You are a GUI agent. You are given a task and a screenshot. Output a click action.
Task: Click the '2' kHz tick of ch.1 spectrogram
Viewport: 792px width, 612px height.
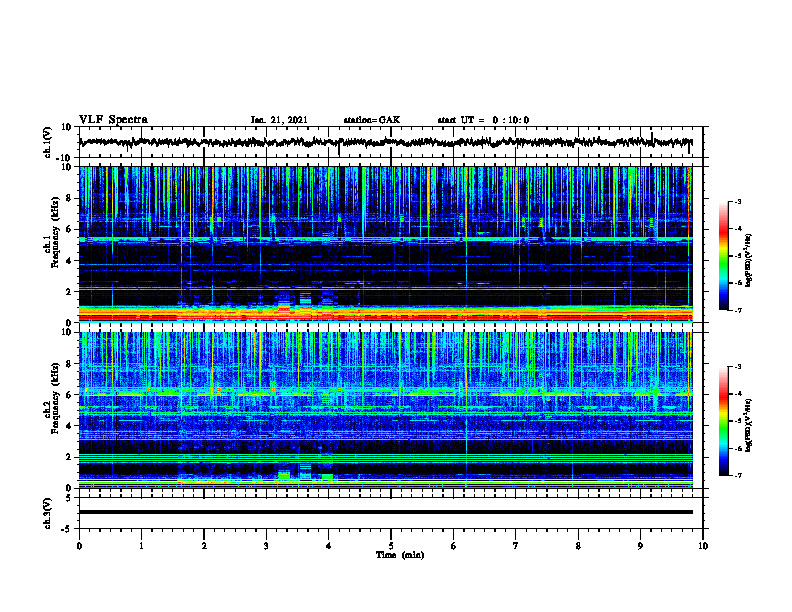coord(69,292)
